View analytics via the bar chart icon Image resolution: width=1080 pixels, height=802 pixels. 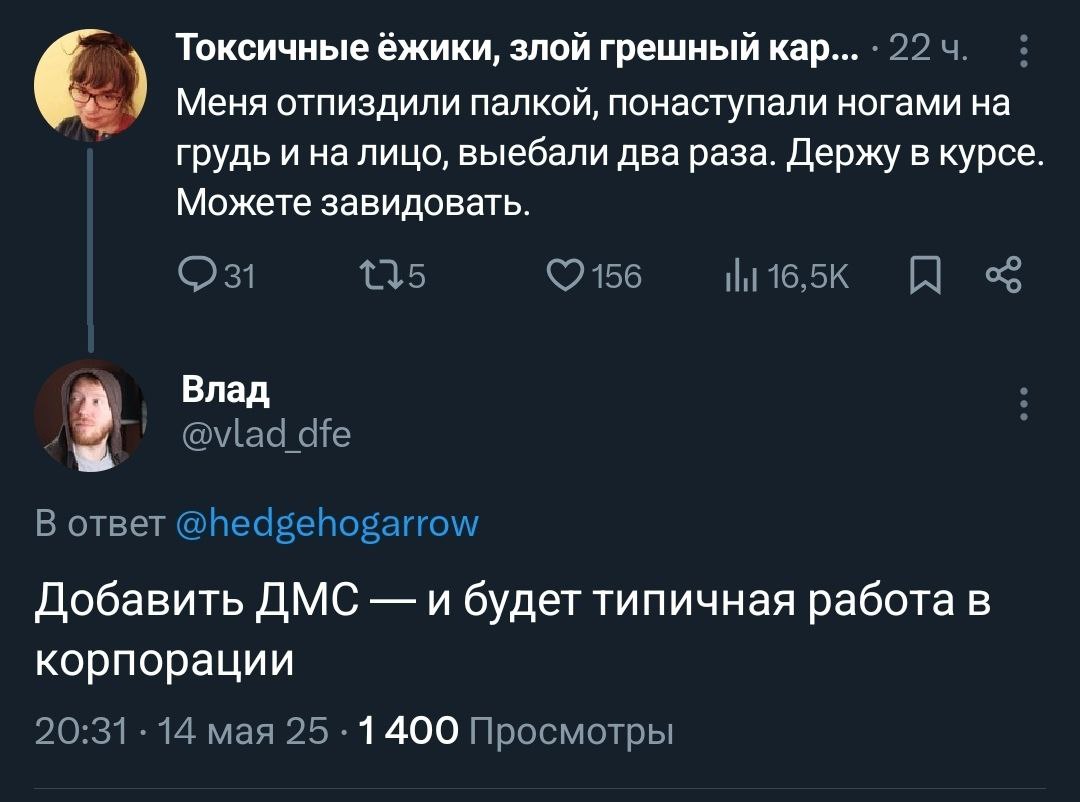pyautogui.click(x=740, y=274)
